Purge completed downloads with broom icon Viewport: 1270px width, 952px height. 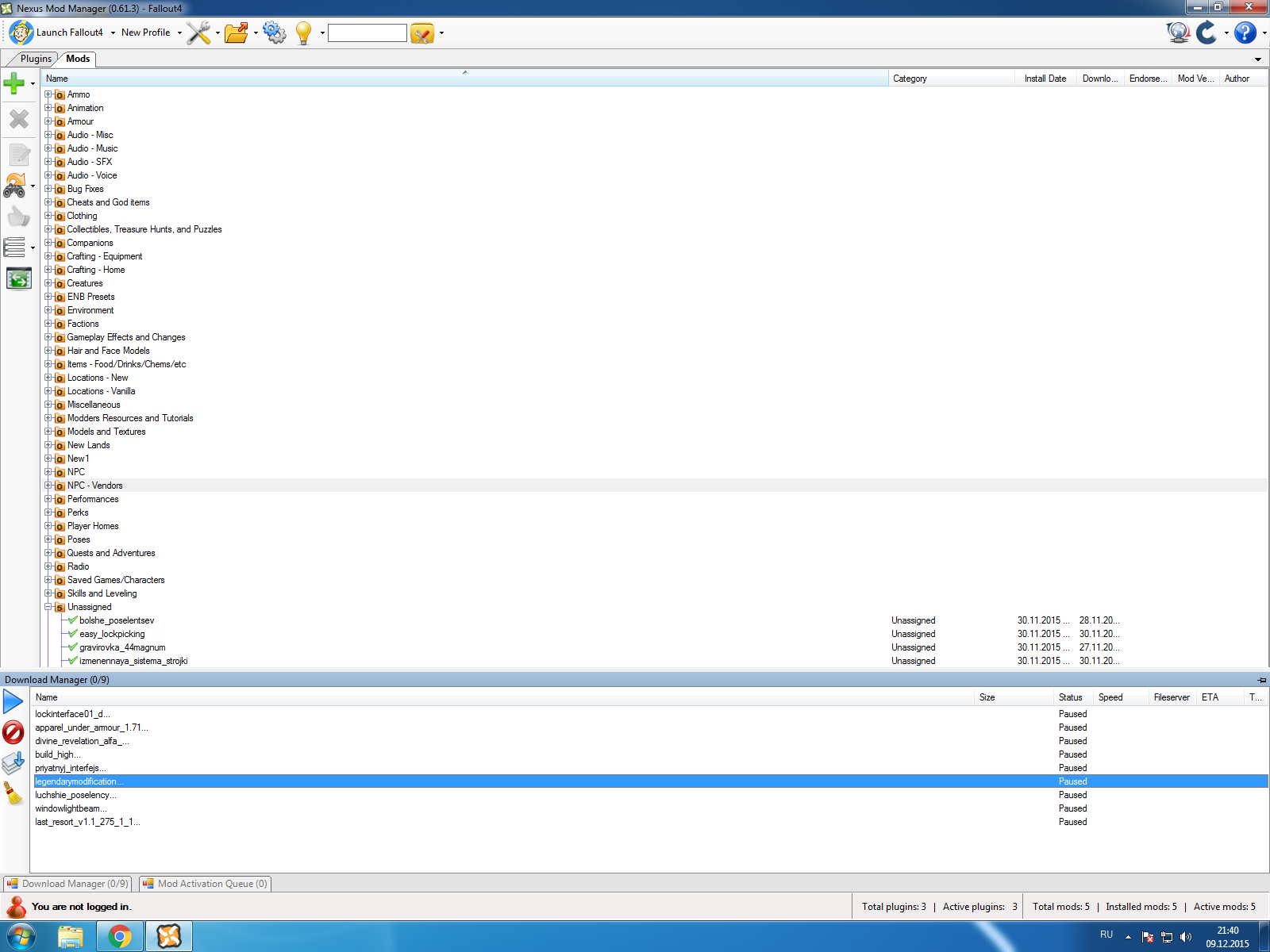tap(13, 793)
